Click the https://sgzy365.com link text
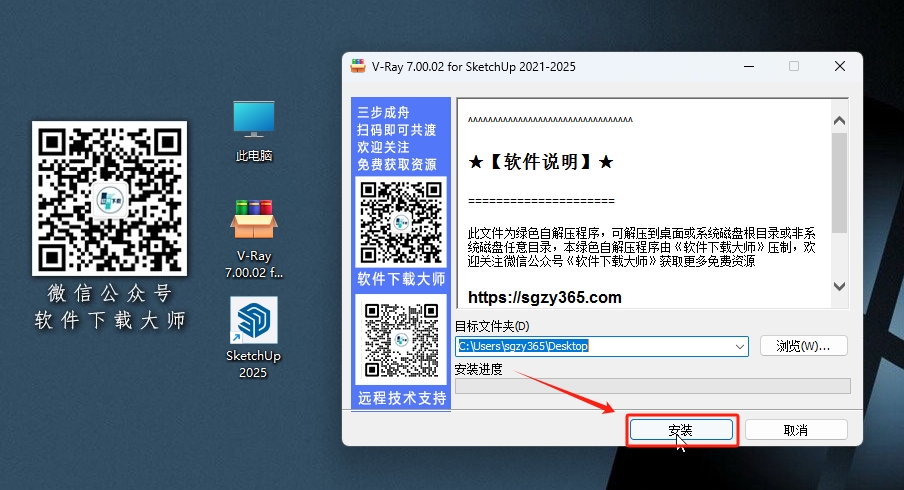This screenshot has width=904, height=490. (x=545, y=297)
